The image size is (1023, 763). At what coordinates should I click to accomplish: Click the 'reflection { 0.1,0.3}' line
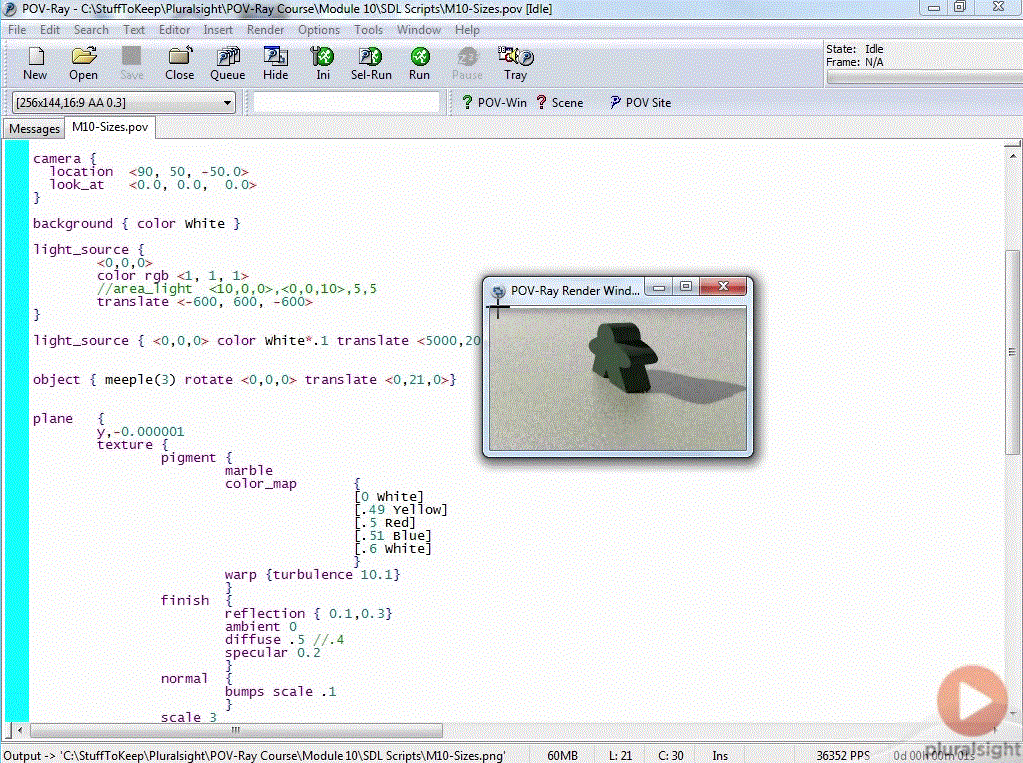click(308, 614)
